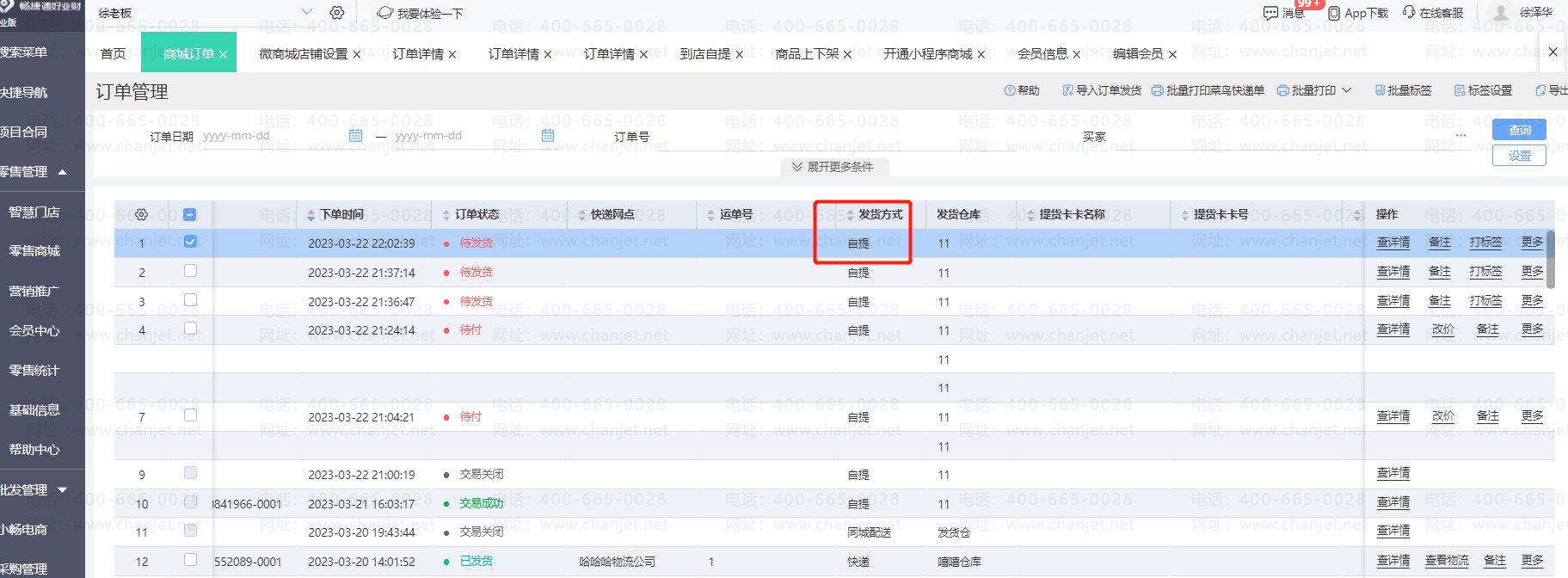Close the 编辑会员 tab

click(x=1172, y=54)
